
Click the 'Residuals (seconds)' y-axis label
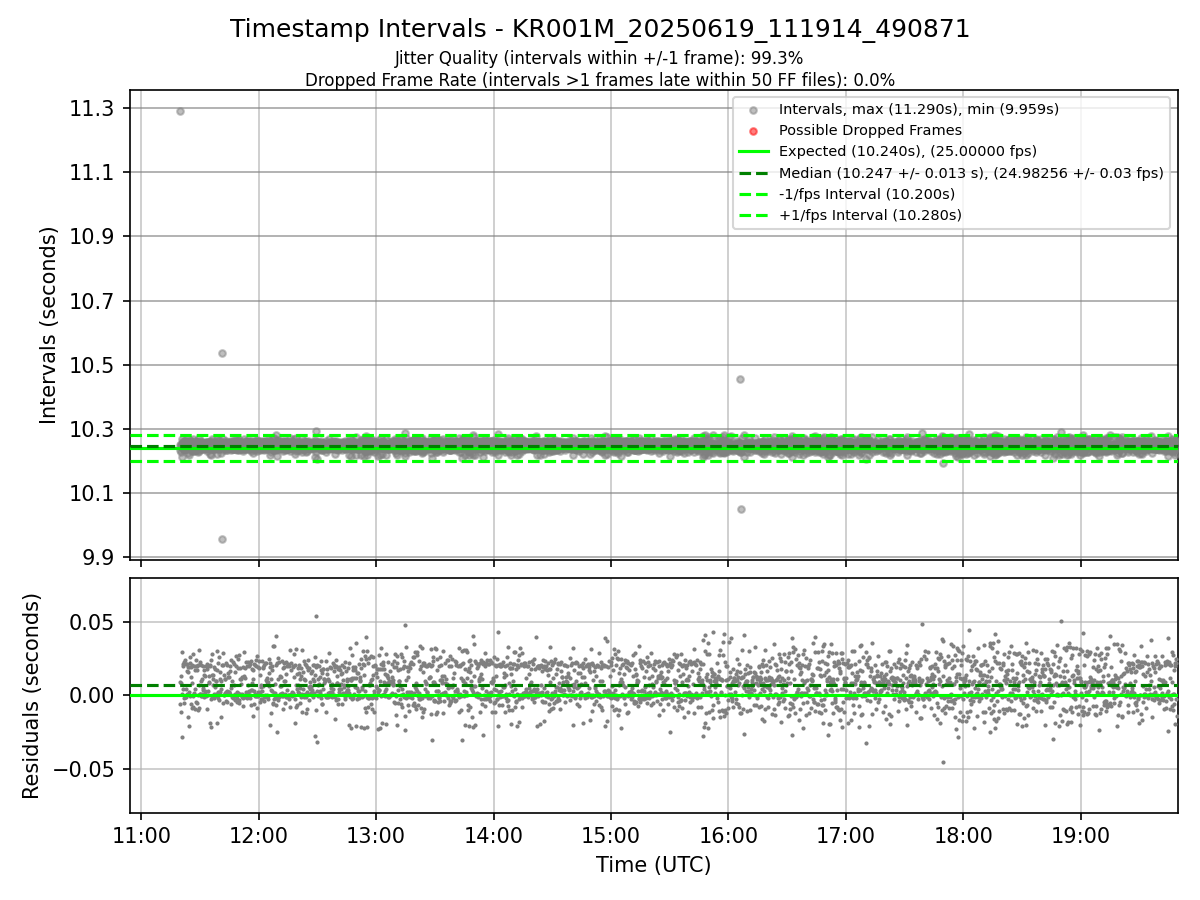(31, 696)
